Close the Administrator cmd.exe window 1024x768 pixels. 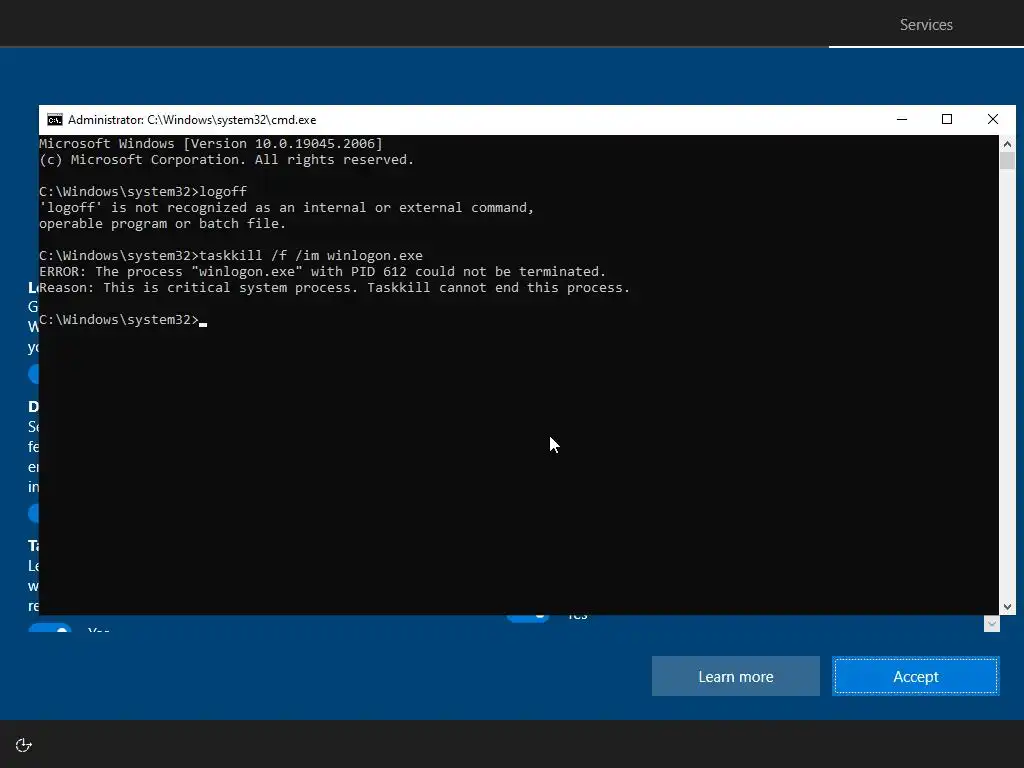point(993,120)
